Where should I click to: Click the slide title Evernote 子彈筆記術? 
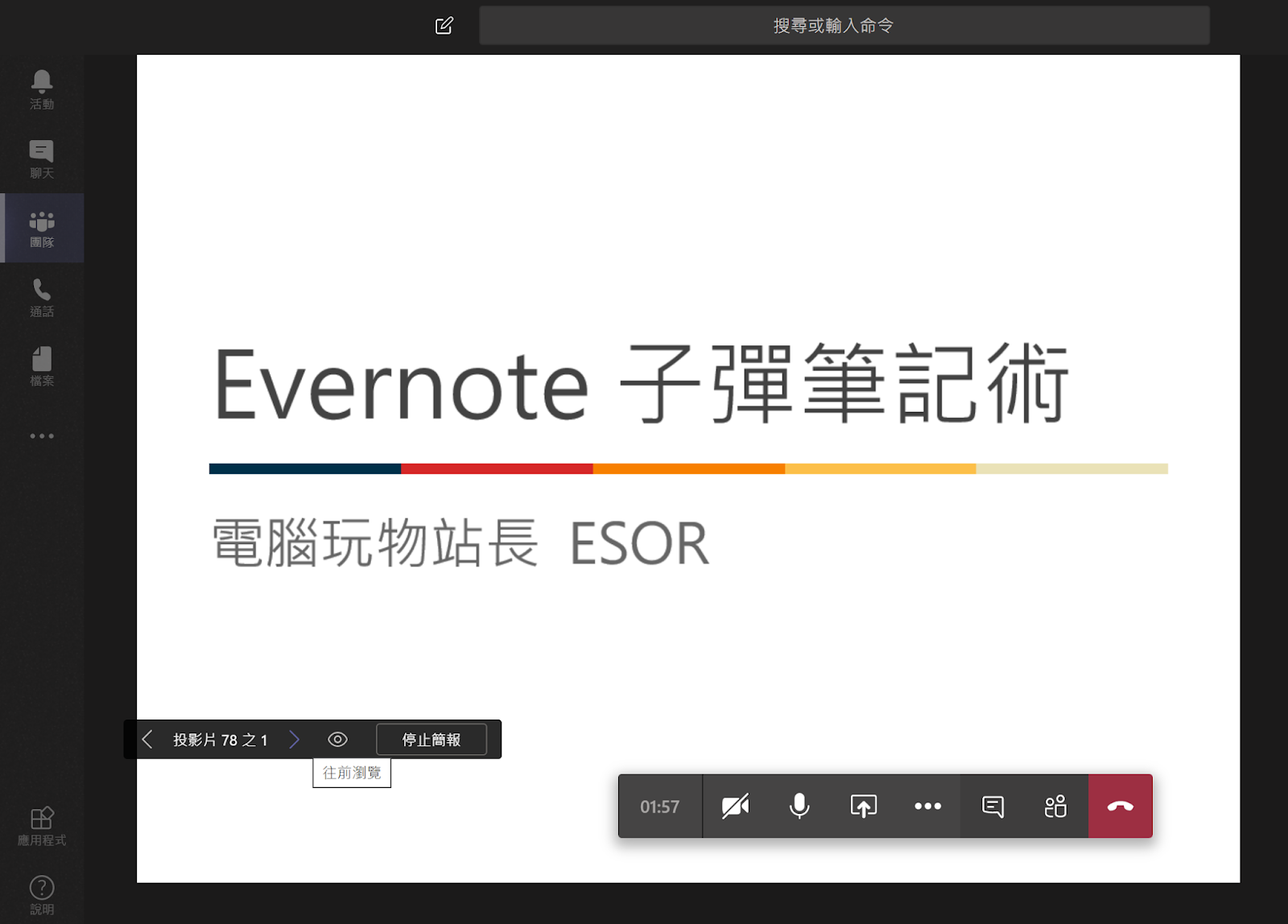(x=642, y=384)
